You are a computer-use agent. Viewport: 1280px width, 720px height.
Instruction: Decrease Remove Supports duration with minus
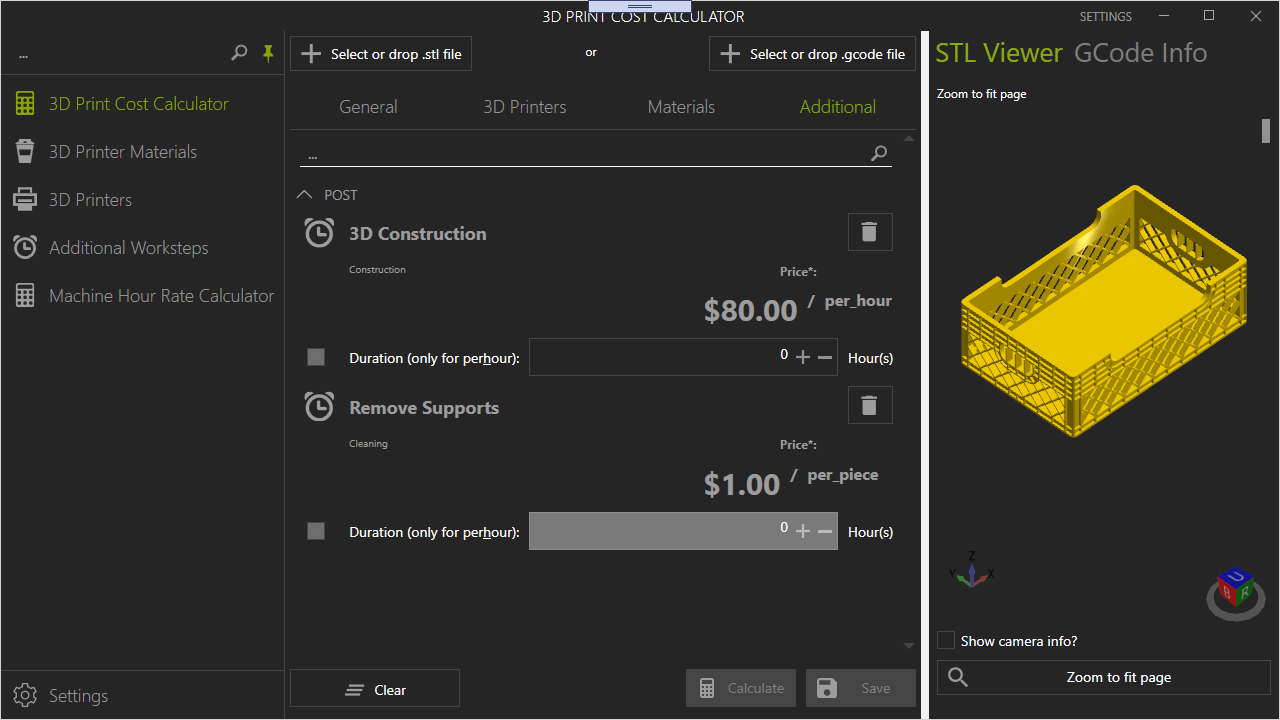coord(825,531)
